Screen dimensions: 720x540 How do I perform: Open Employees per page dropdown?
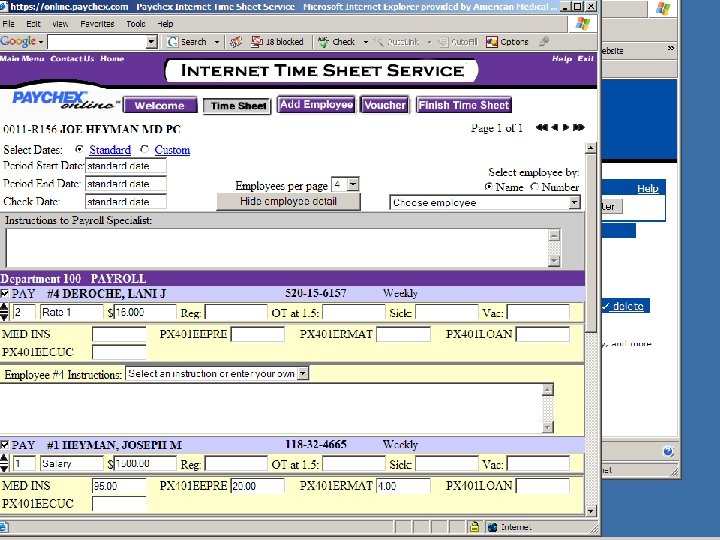pos(353,185)
